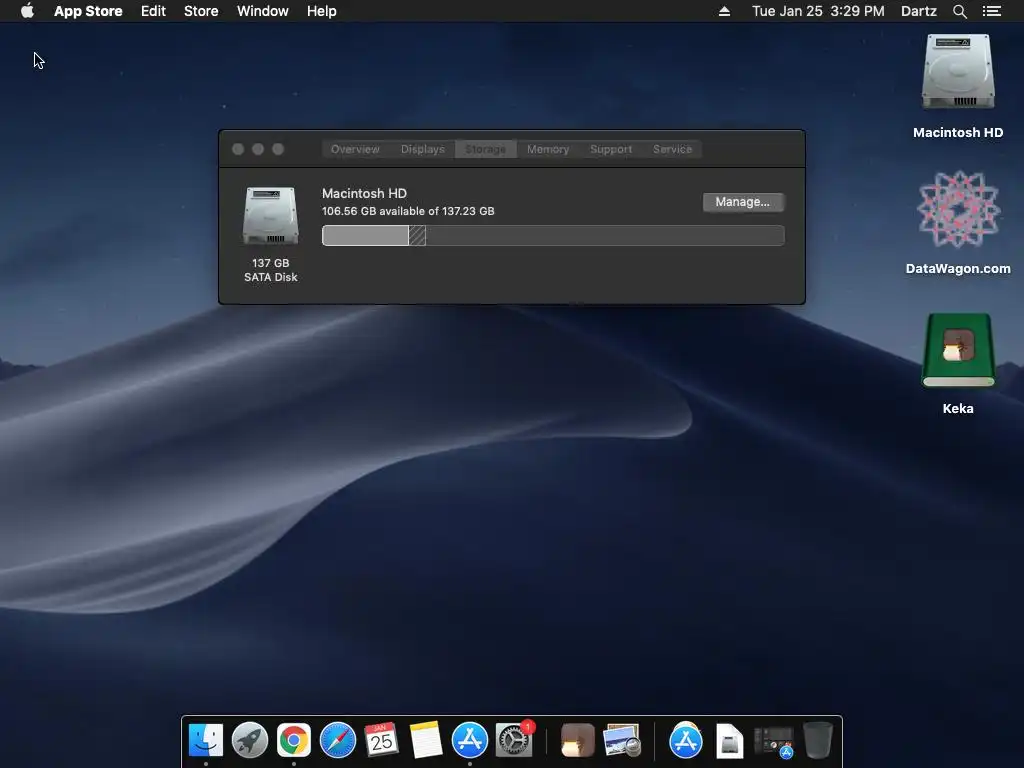The height and width of the screenshot is (768, 1024).
Task: Open the App Store menu in menu bar
Action: pos(88,11)
